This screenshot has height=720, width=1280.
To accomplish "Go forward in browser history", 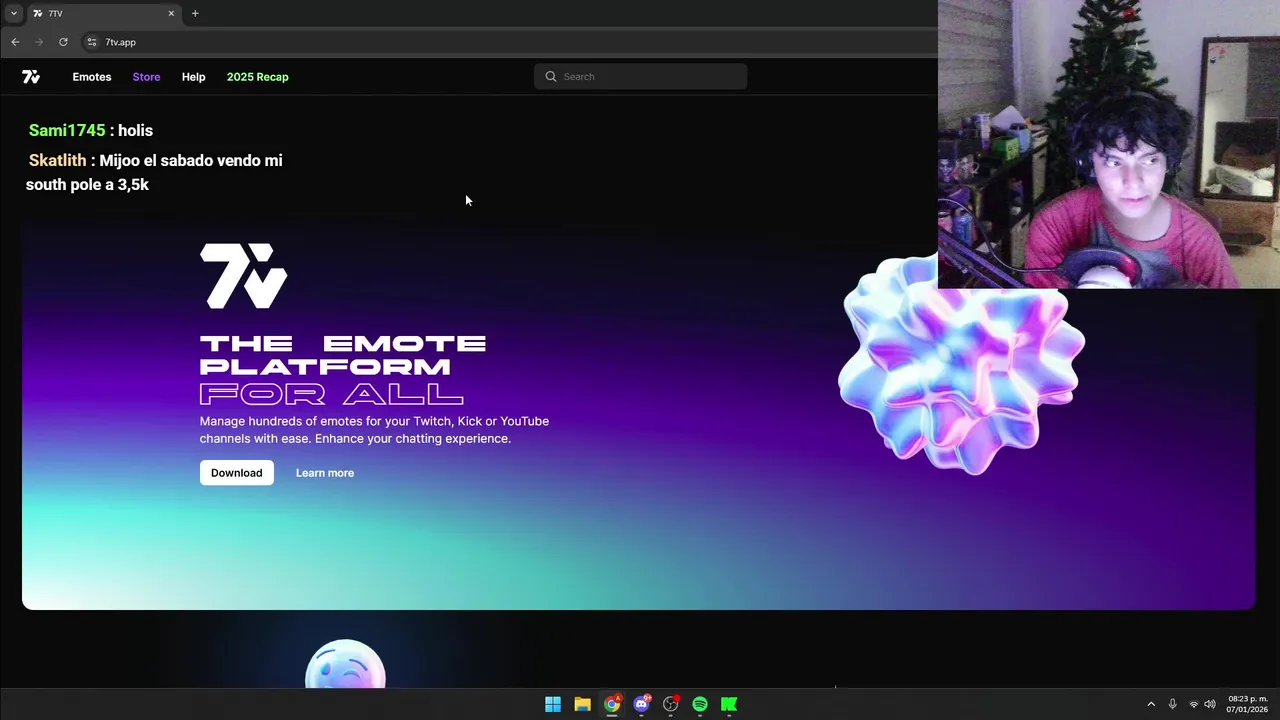I will point(39,42).
